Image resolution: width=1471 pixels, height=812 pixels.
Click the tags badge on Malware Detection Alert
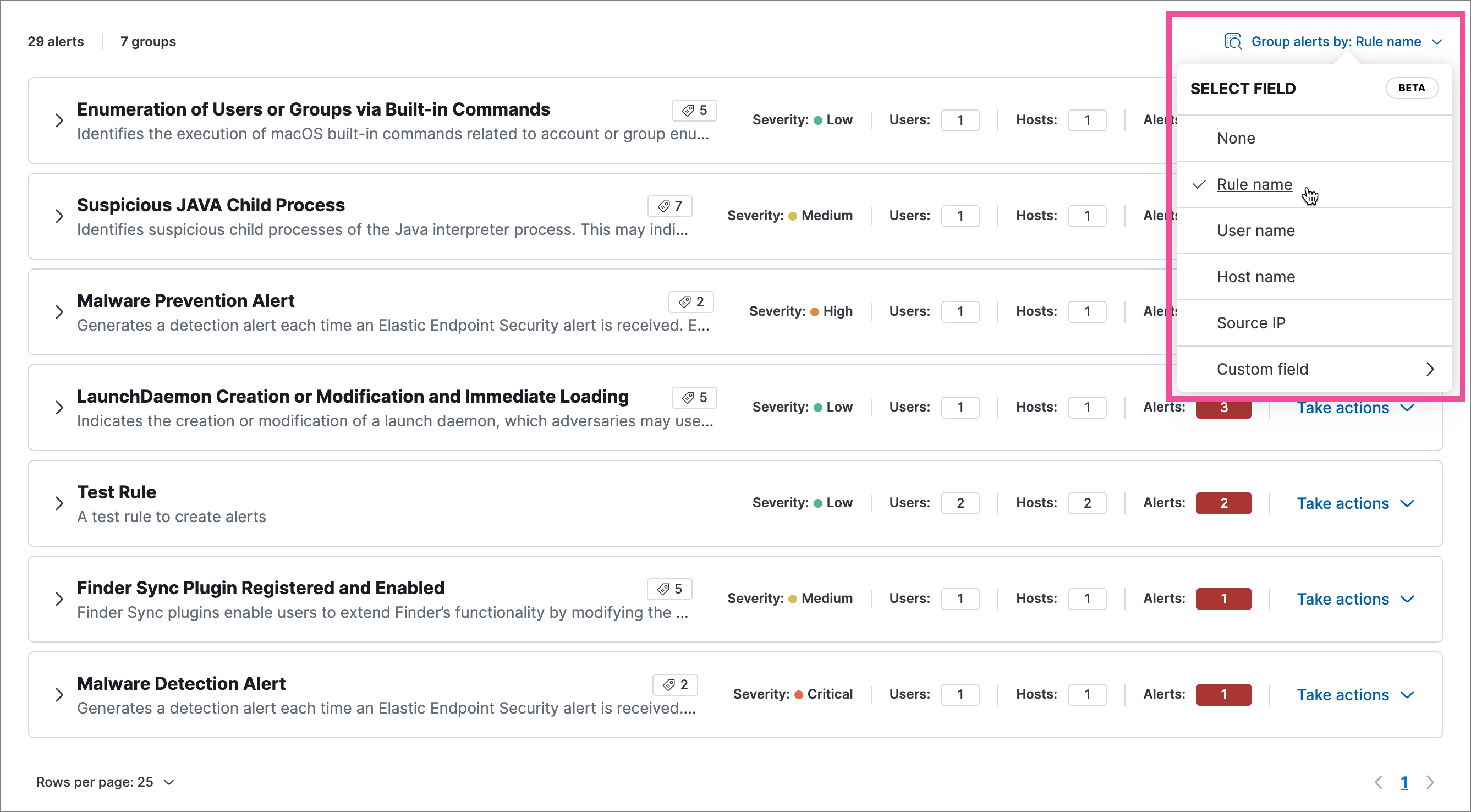676,684
